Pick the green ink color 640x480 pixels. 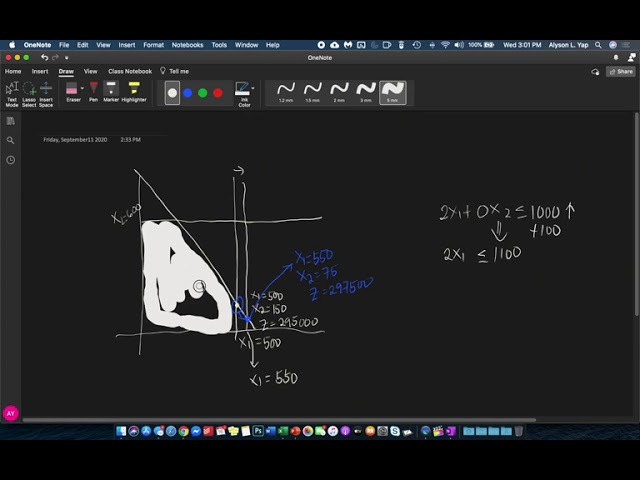pyautogui.click(x=202, y=93)
